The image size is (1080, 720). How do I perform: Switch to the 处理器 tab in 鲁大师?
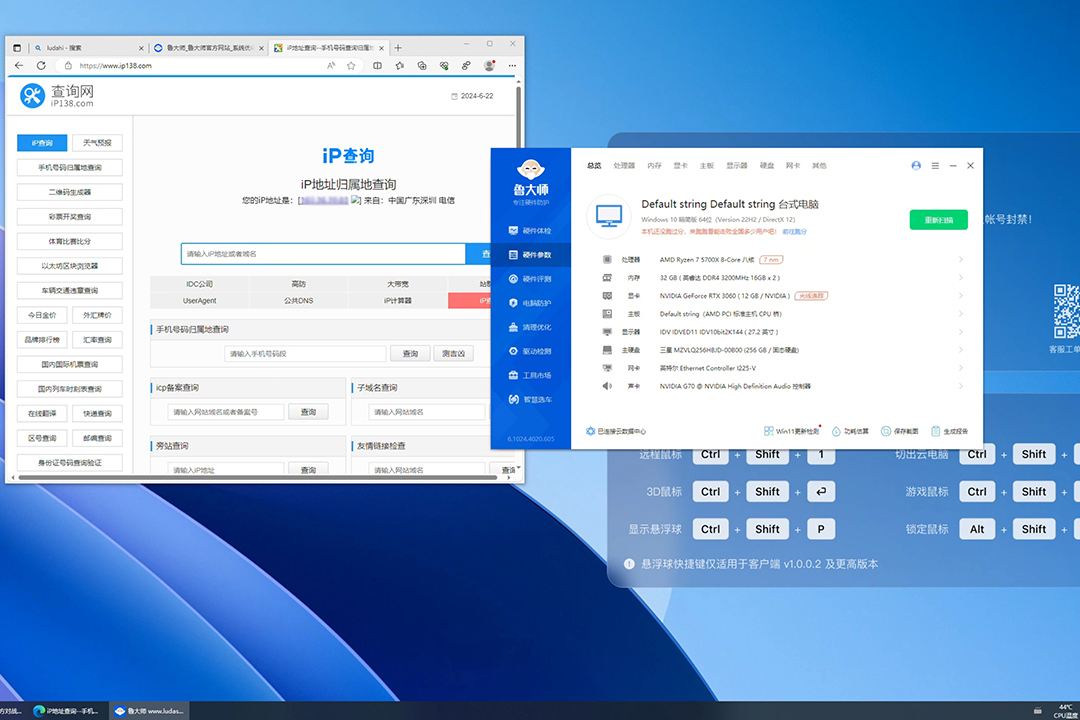624,165
